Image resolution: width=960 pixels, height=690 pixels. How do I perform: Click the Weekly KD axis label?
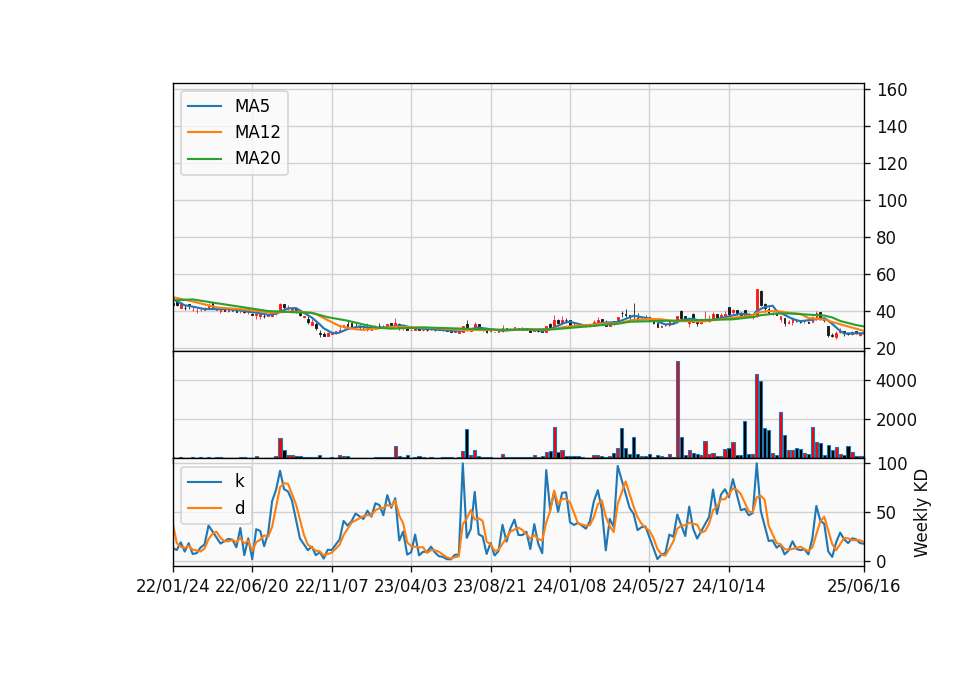tap(921, 513)
